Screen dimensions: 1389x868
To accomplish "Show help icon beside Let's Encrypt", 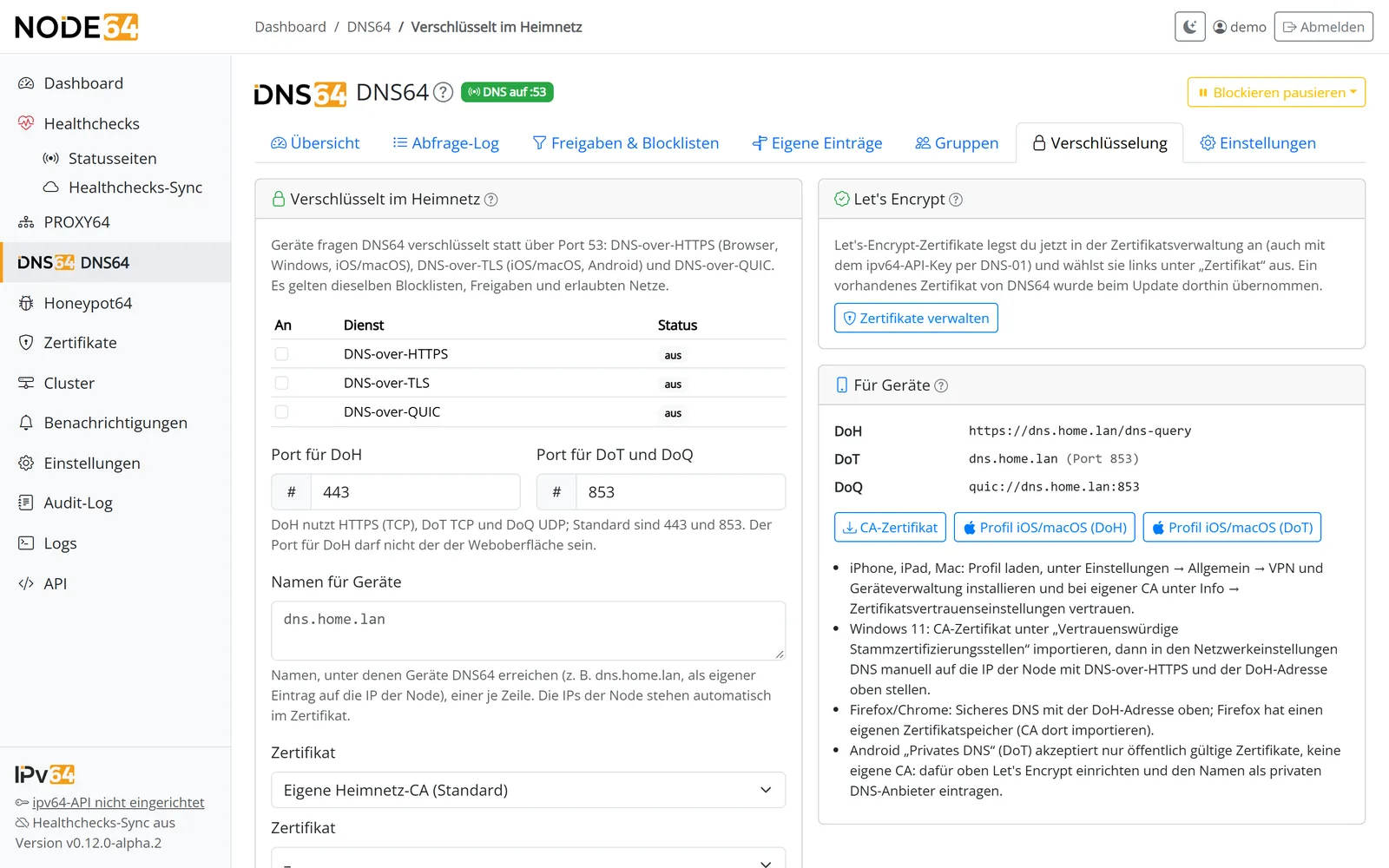I will 956,200.
